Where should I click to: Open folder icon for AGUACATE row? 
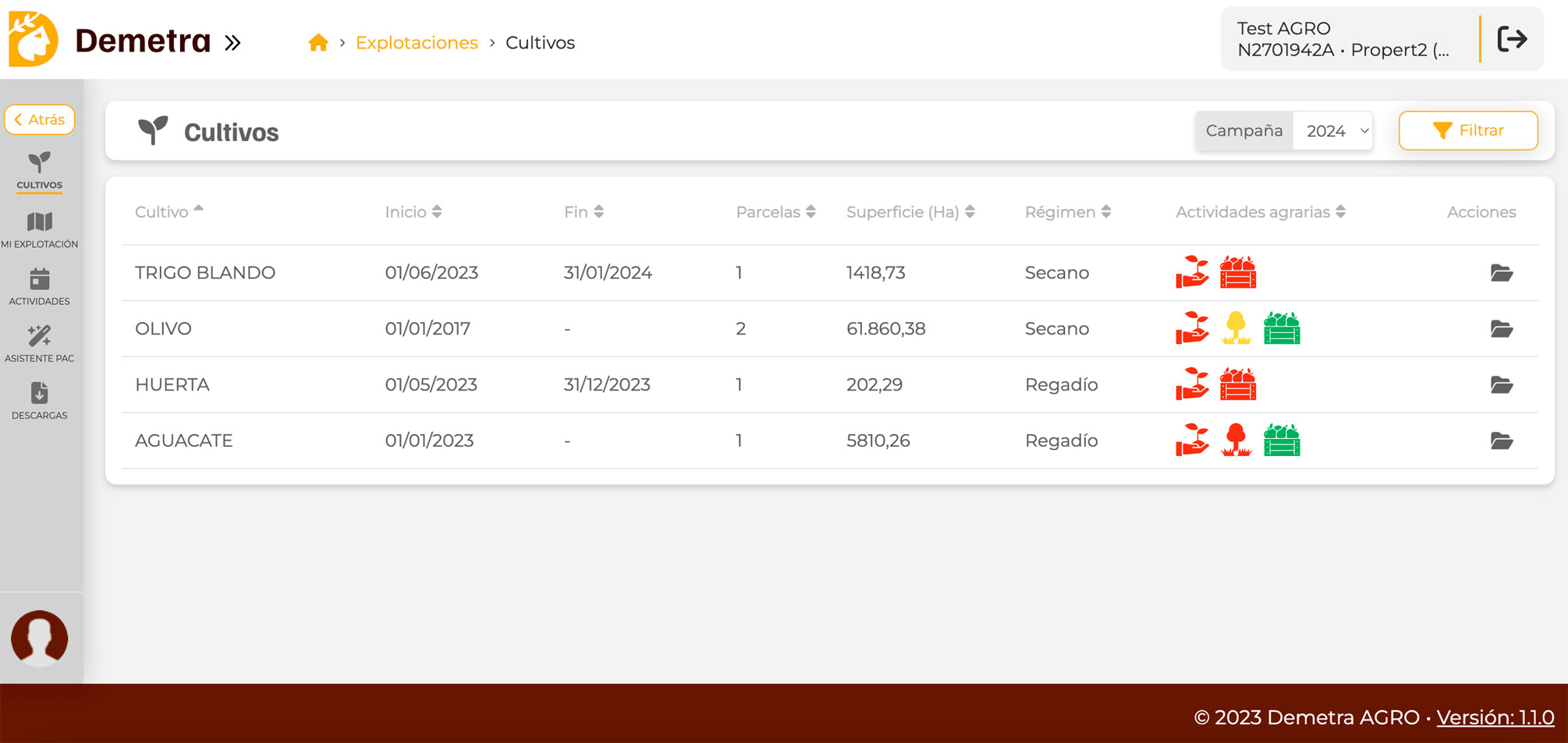pos(1501,441)
